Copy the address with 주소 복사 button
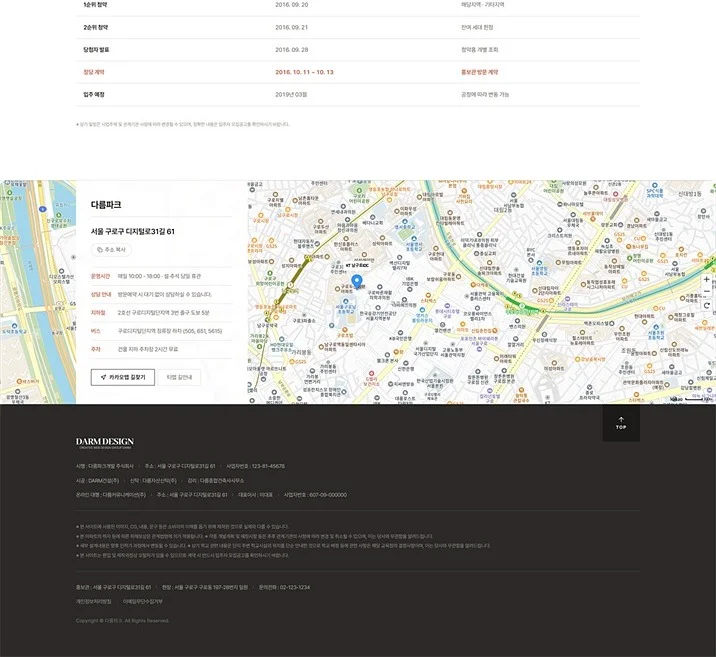 pyautogui.click(x=111, y=250)
